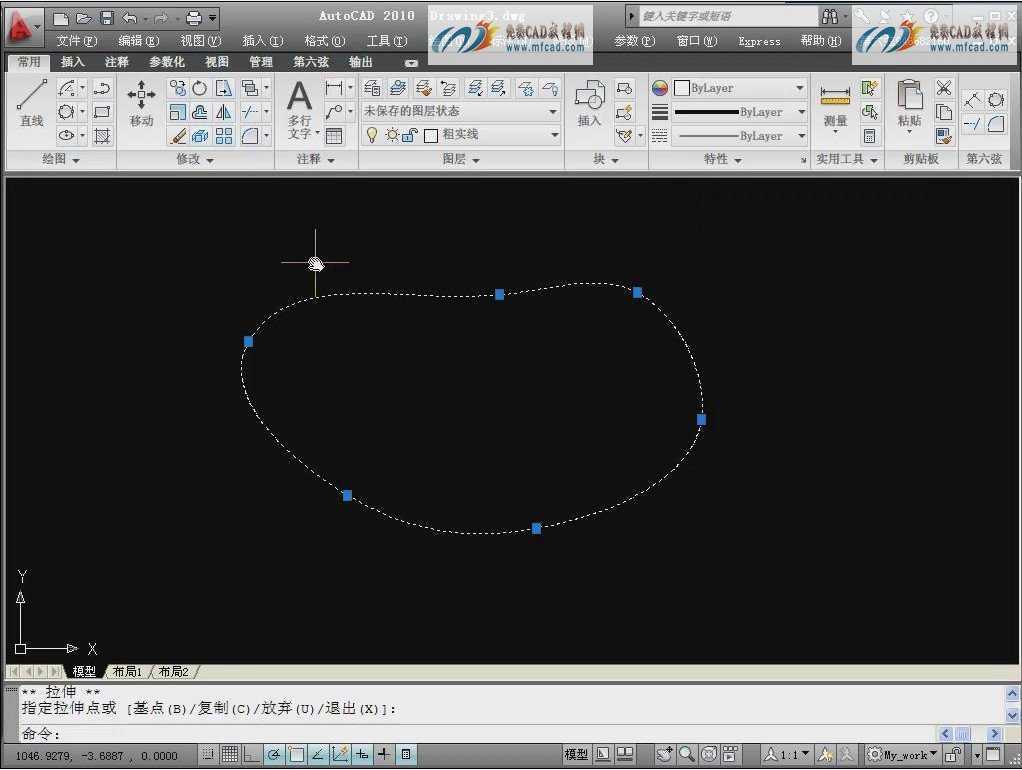Click the lineweight icon in Properties panel
Screen dimensions: 1022x770
pos(660,112)
